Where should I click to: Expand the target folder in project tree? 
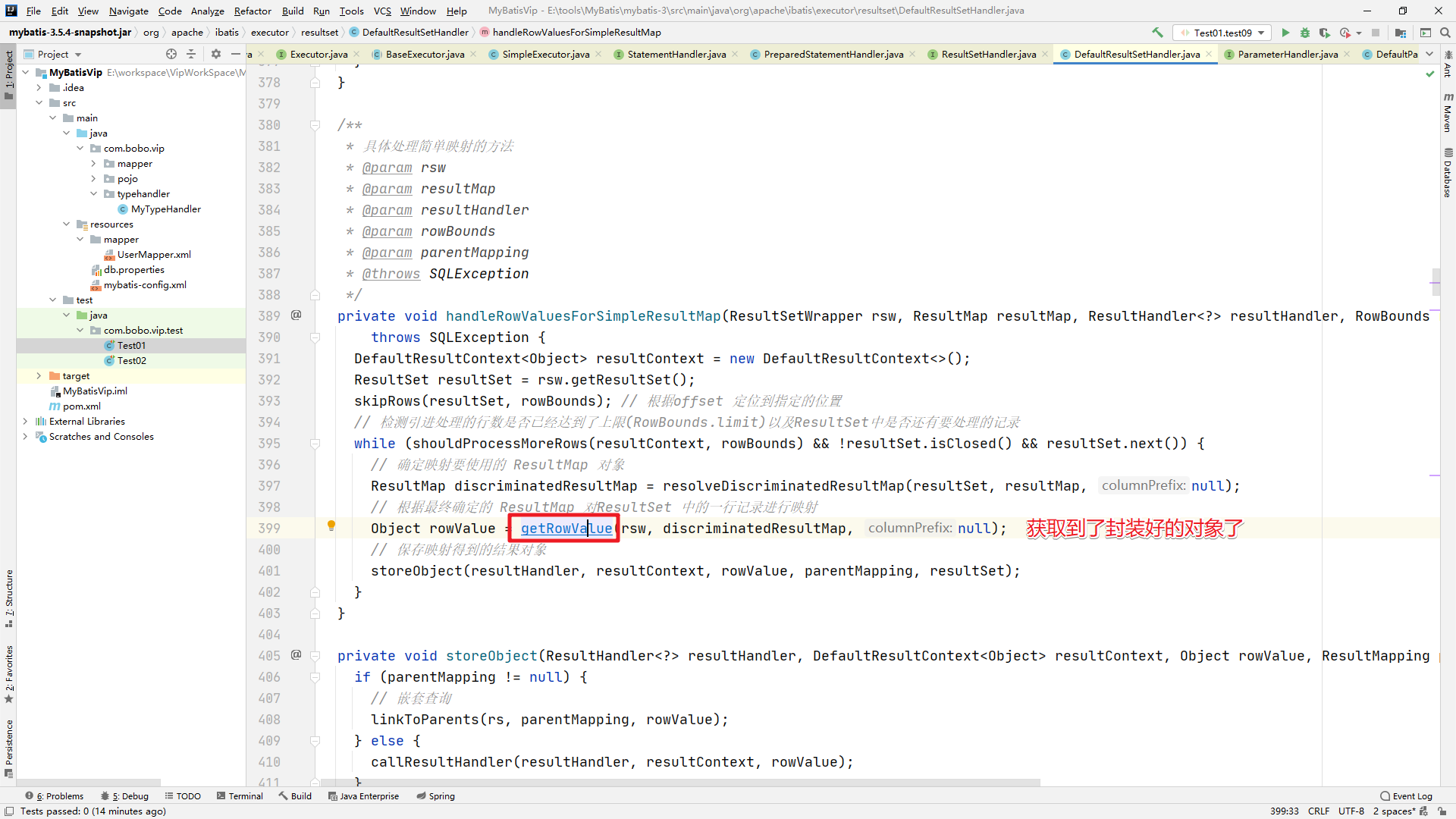pyautogui.click(x=39, y=375)
